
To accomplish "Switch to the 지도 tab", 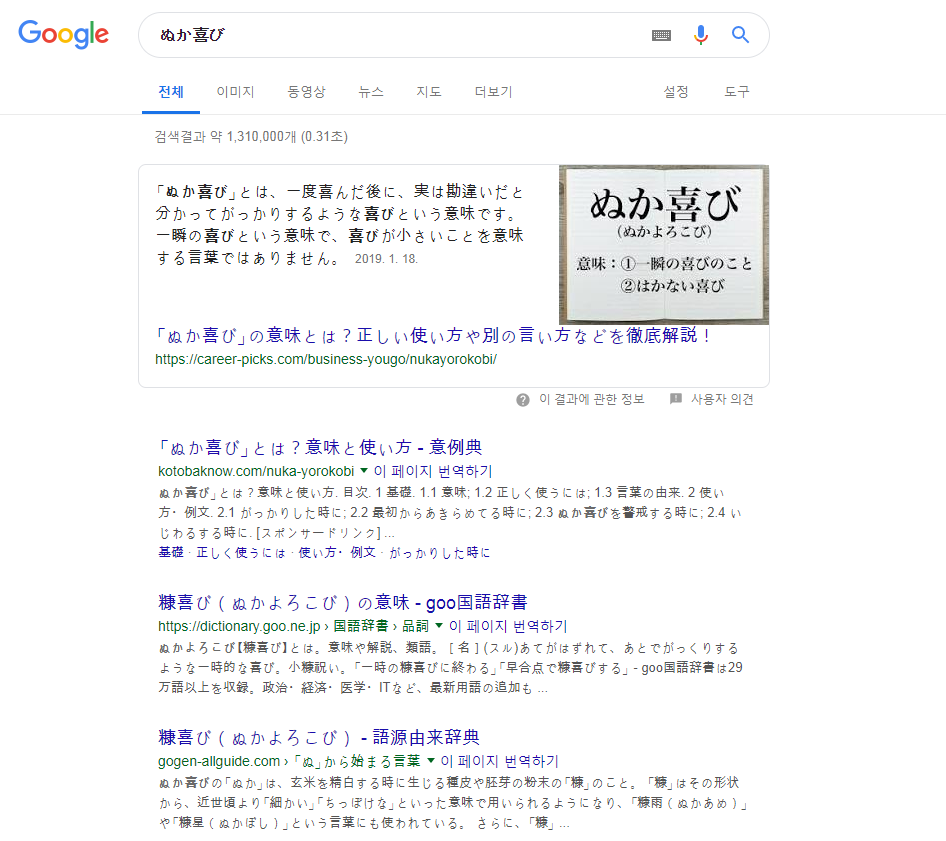I will pyautogui.click(x=428, y=92).
